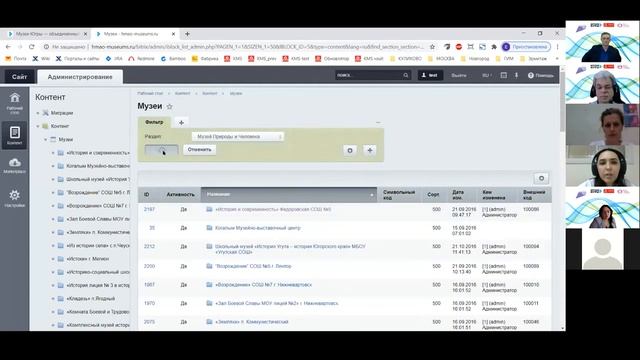Click the Выйти logout link
The height and width of the screenshot is (360, 640).
coord(459,76)
